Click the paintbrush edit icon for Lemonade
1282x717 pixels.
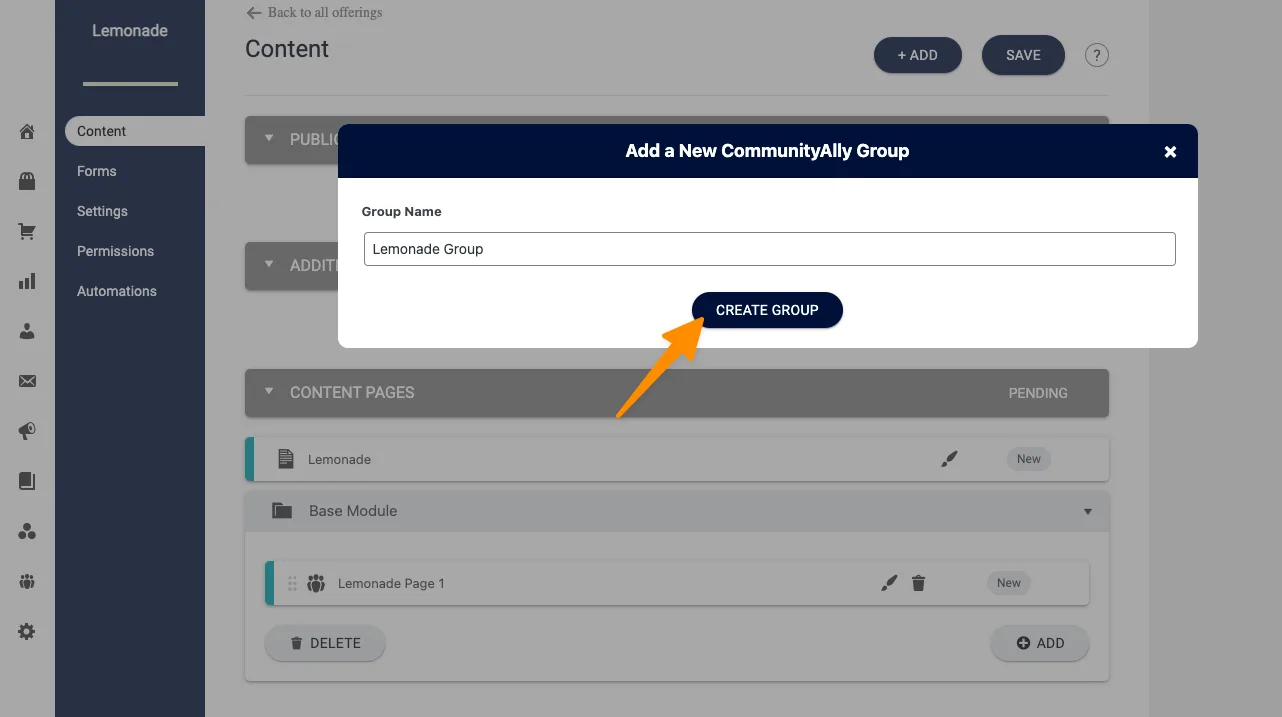(949, 459)
